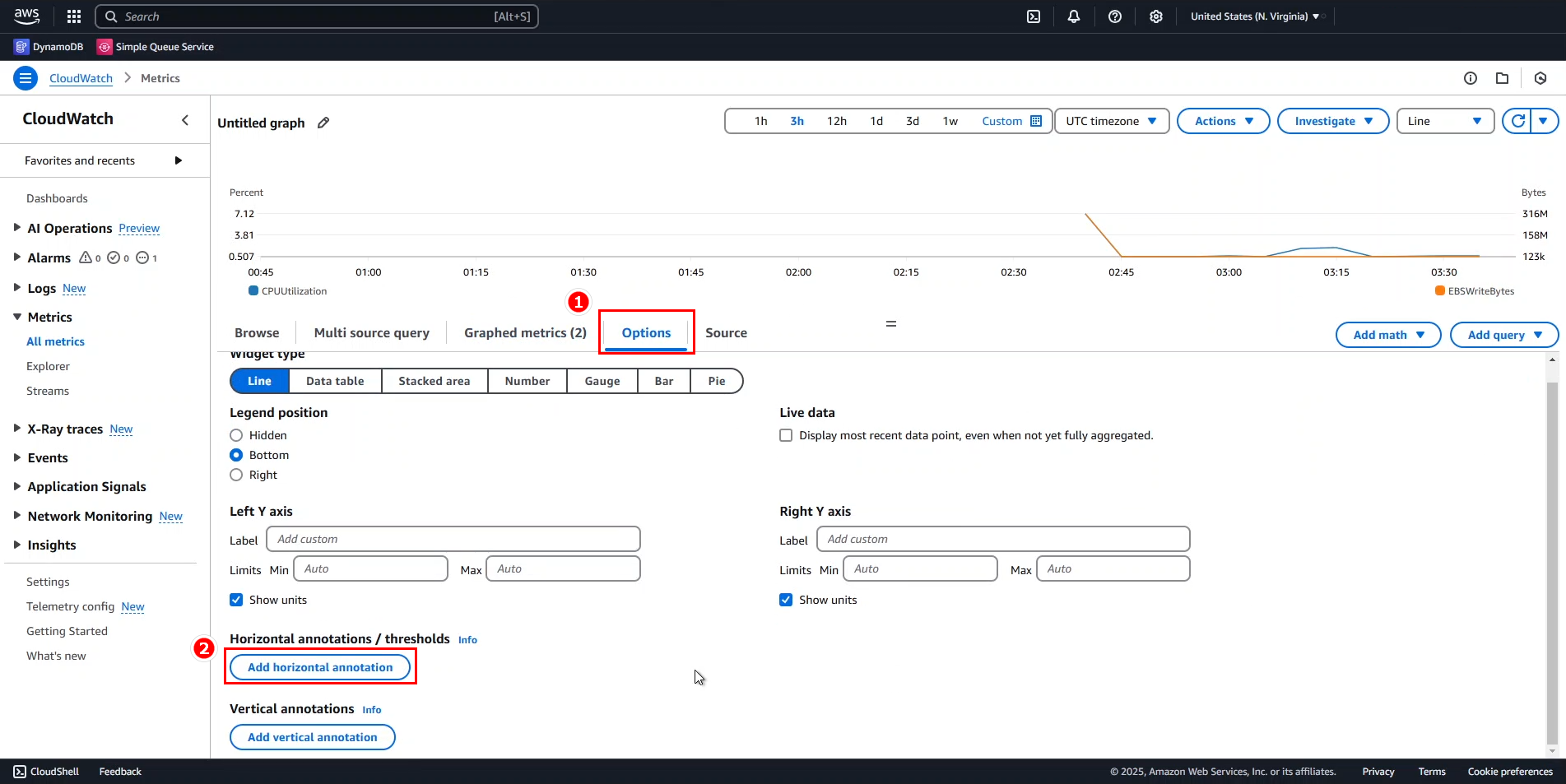Open the help question mark icon
This screenshot has width=1566, height=784.
tap(1115, 16)
